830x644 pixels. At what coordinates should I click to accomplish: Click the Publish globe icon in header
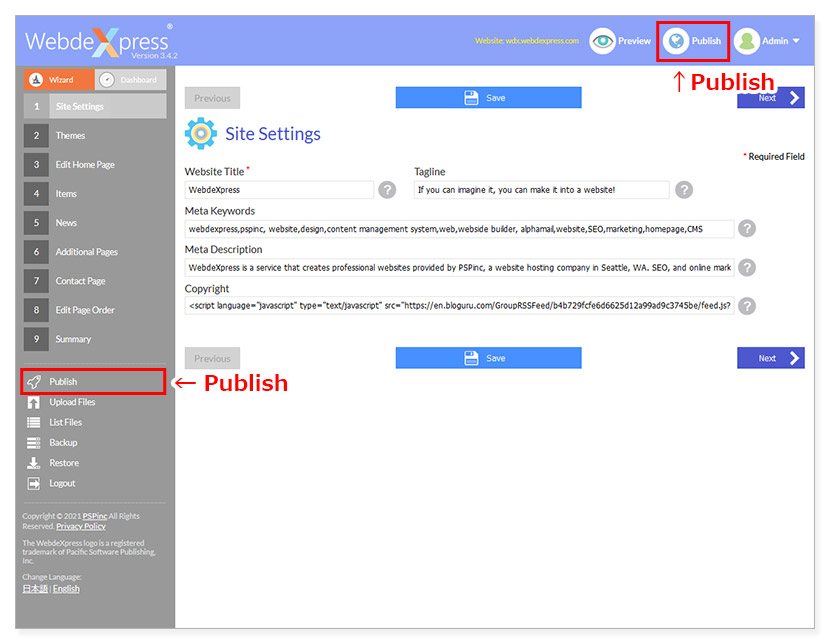676,41
